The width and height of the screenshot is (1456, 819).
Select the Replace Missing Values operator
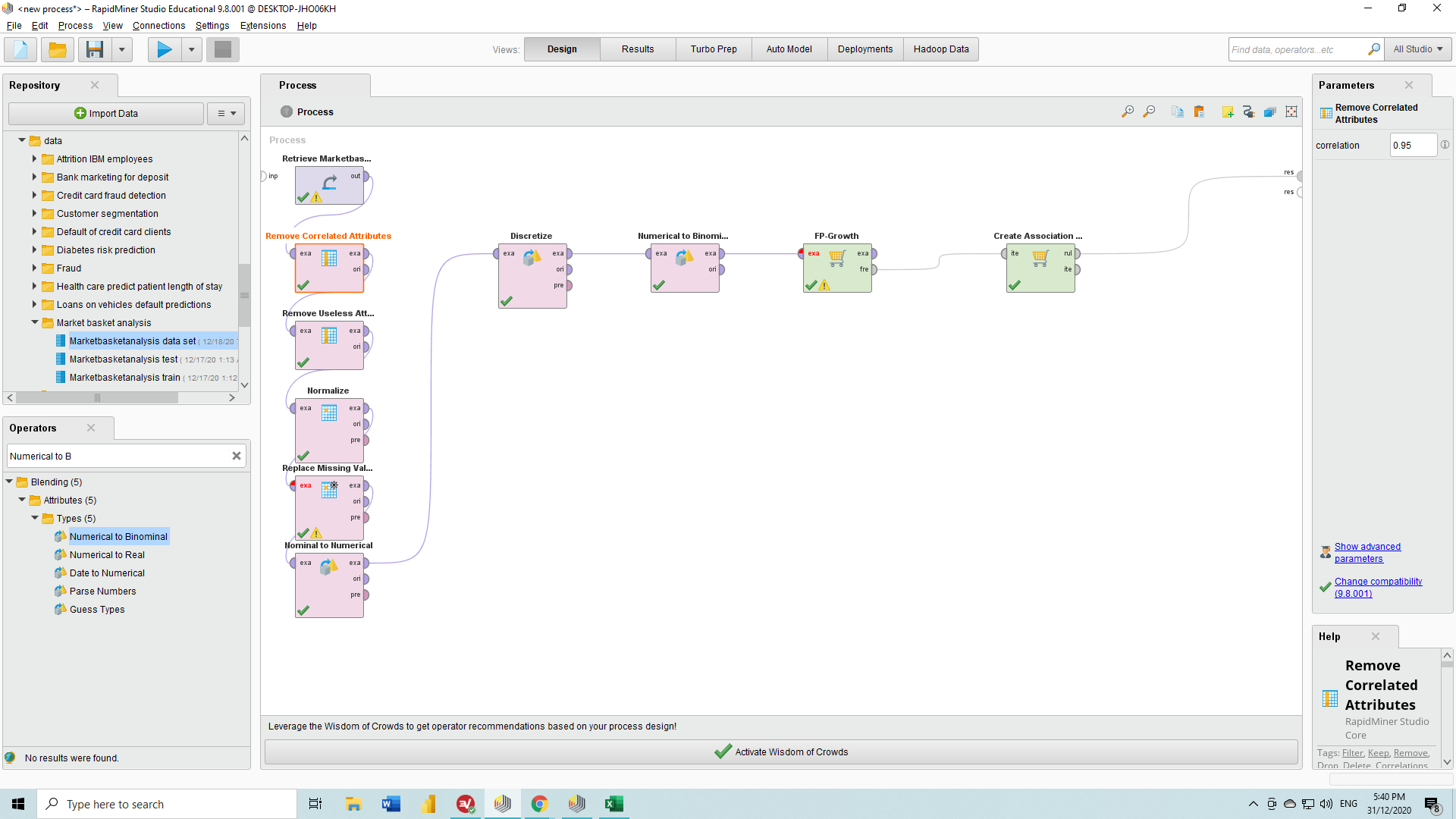[x=330, y=507]
